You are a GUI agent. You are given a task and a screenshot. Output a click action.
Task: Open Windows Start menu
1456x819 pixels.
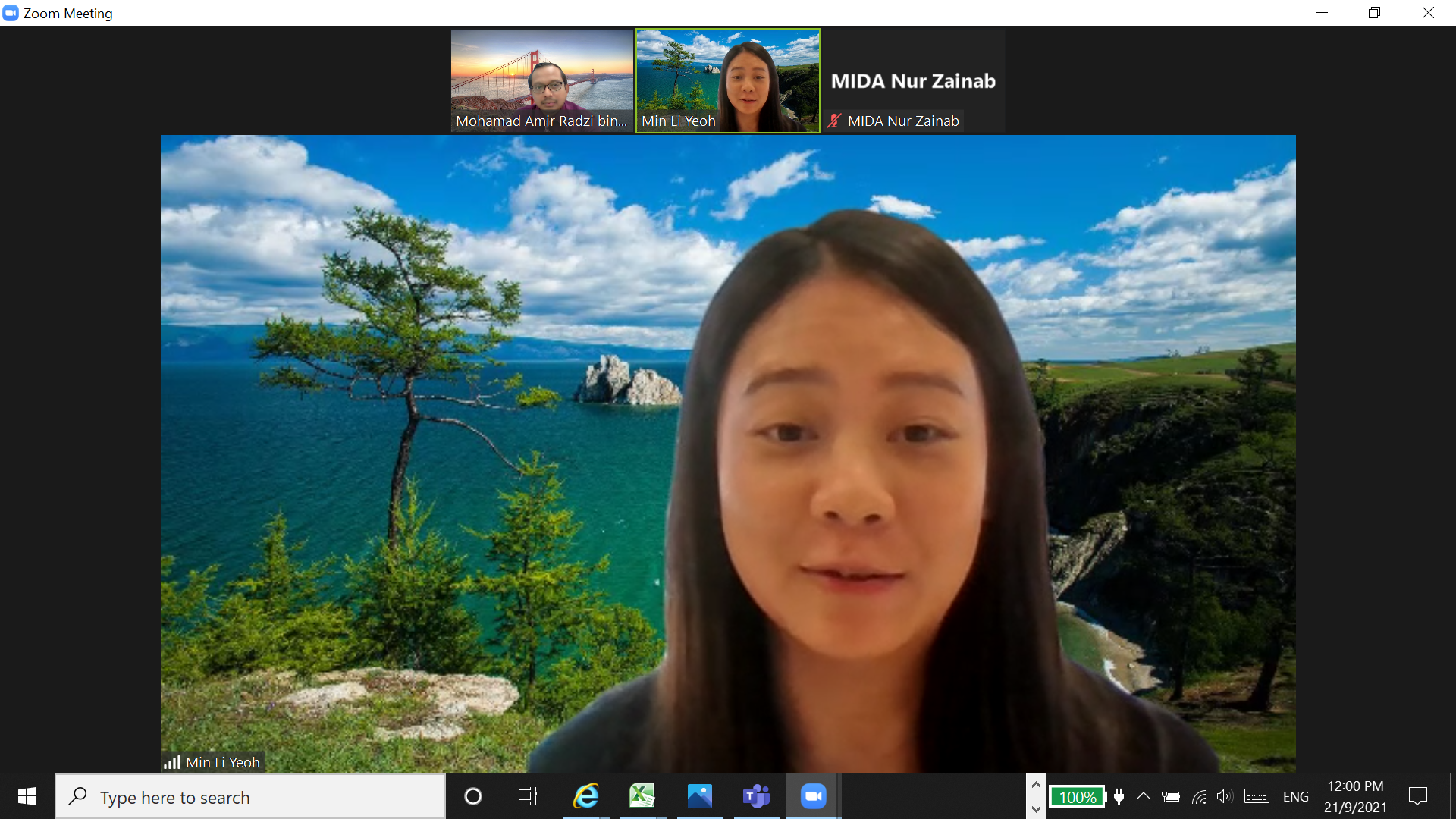[27, 796]
